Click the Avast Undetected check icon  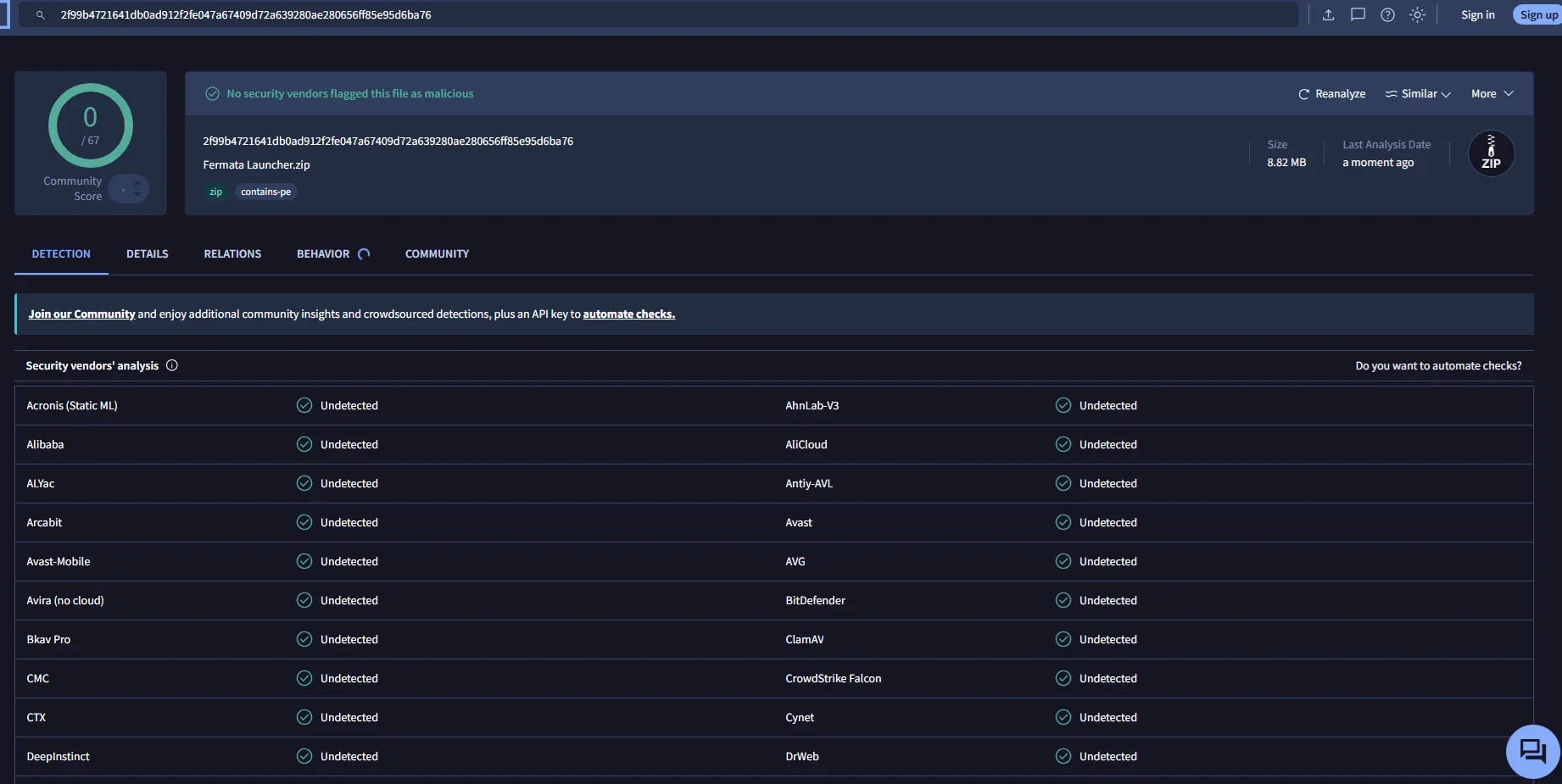click(1063, 522)
